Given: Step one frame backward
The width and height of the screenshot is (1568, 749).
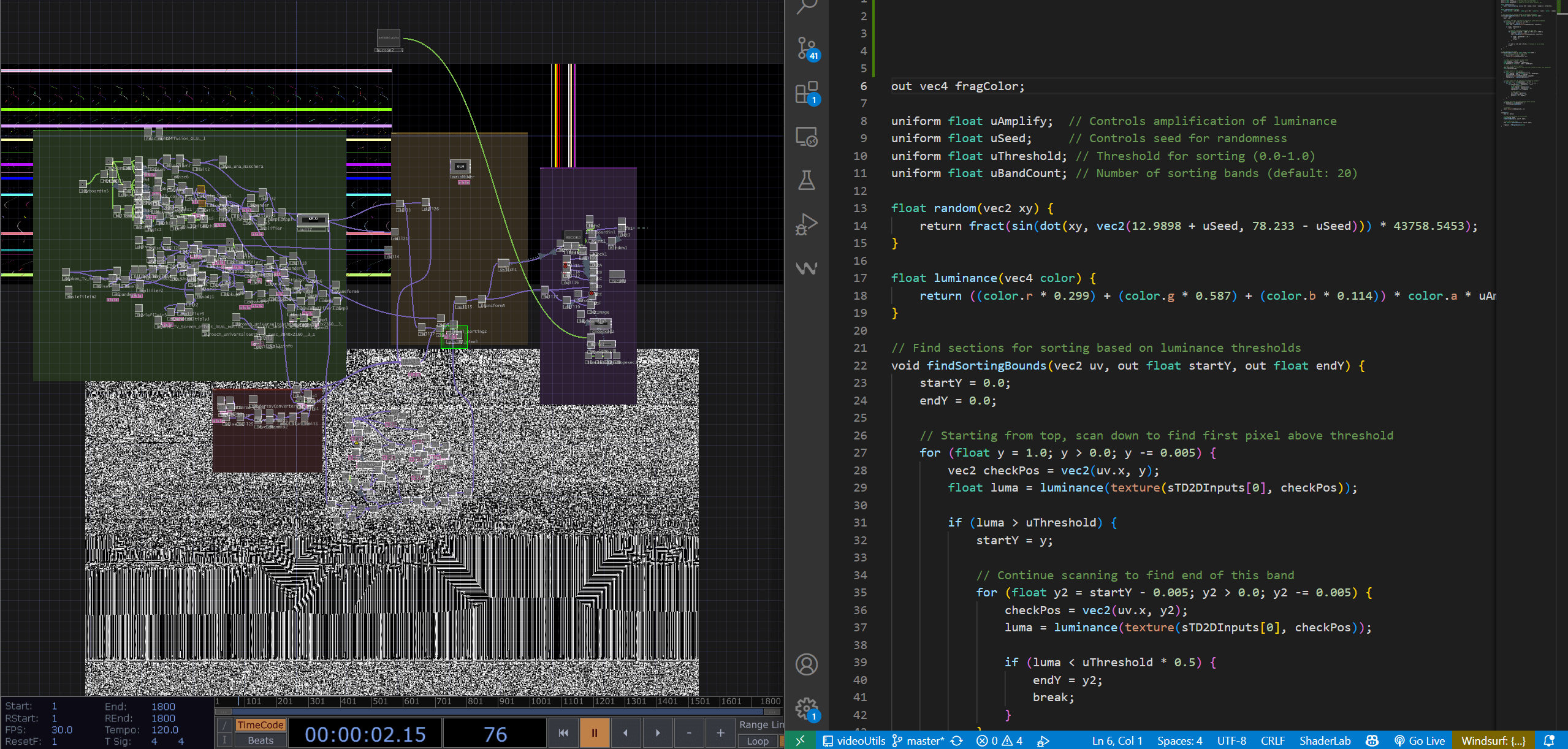Looking at the screenshot, I should click(625, 732).
